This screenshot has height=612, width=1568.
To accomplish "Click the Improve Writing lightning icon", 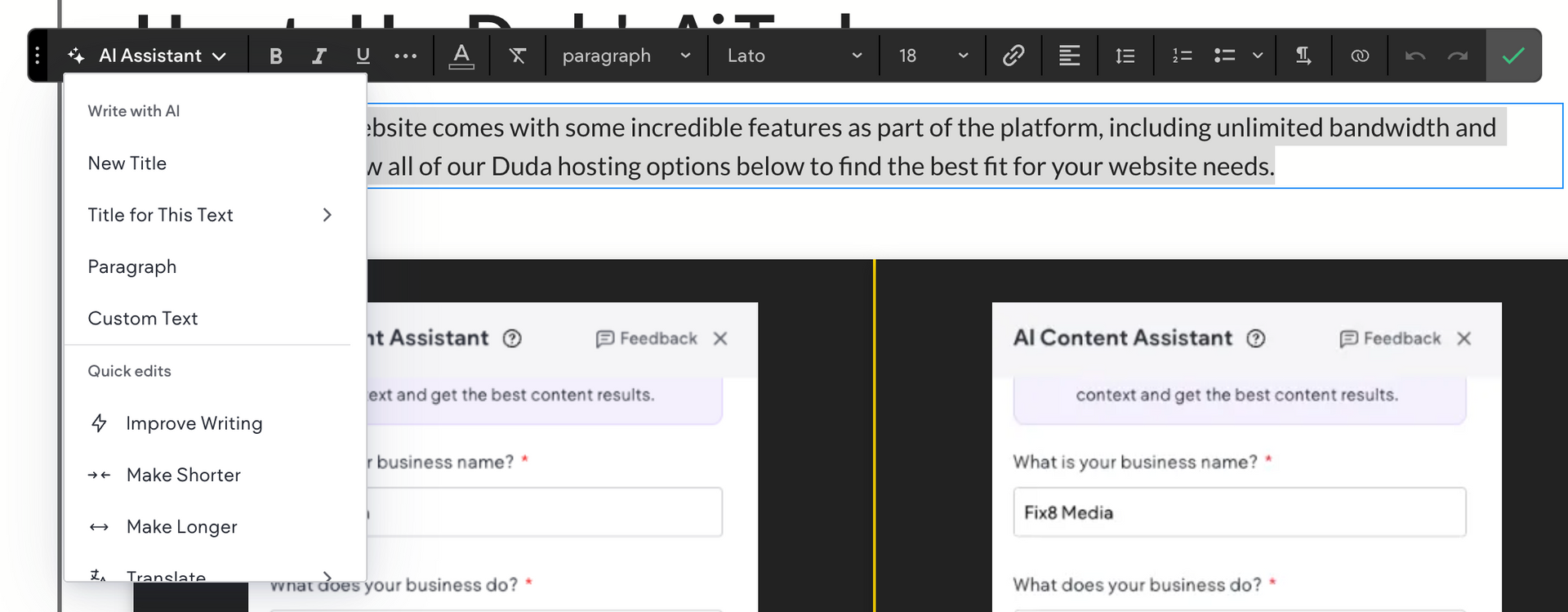I will [x=99, y=423].
